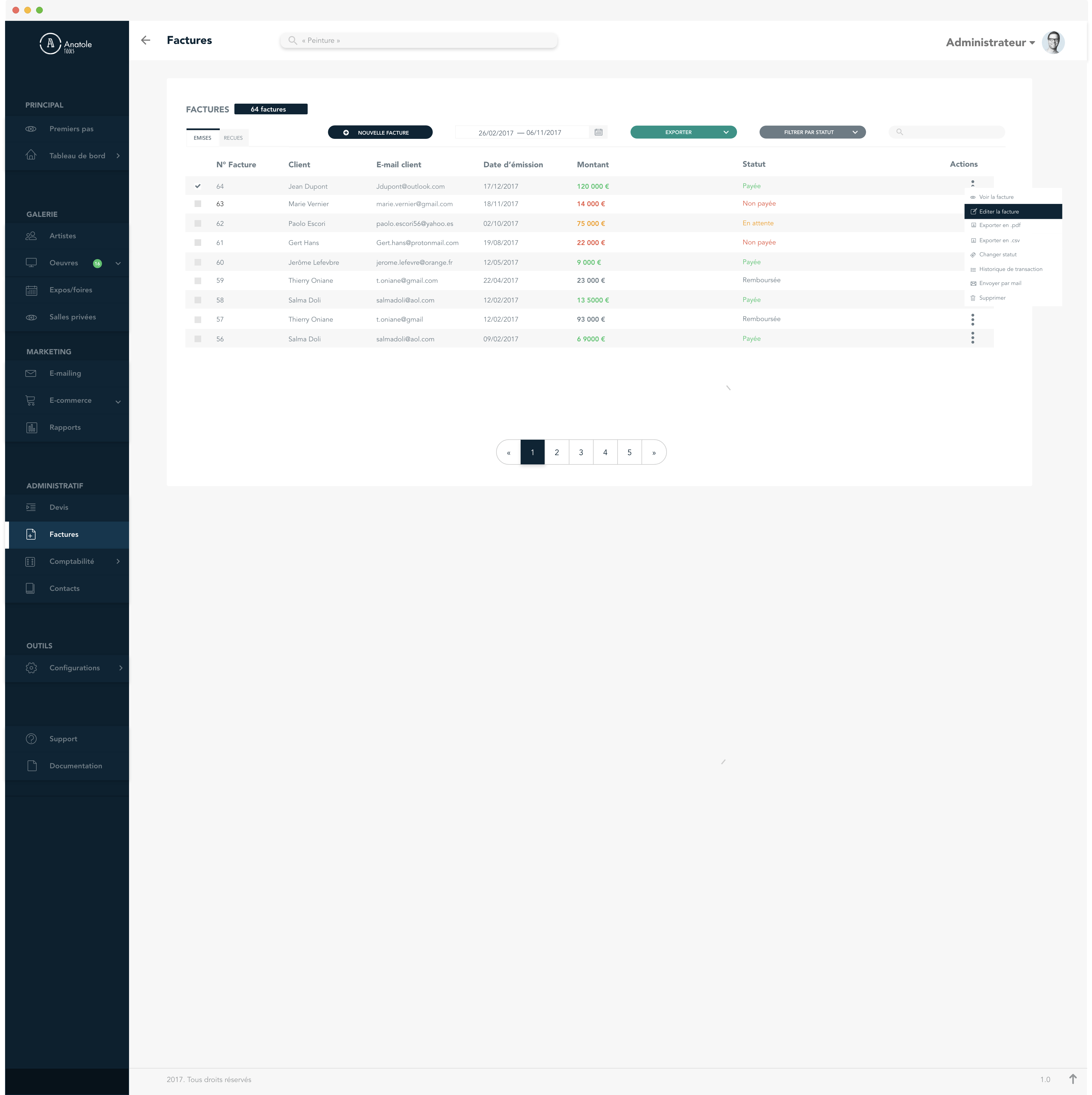Switch to the Emises tab

coord(202,138)
